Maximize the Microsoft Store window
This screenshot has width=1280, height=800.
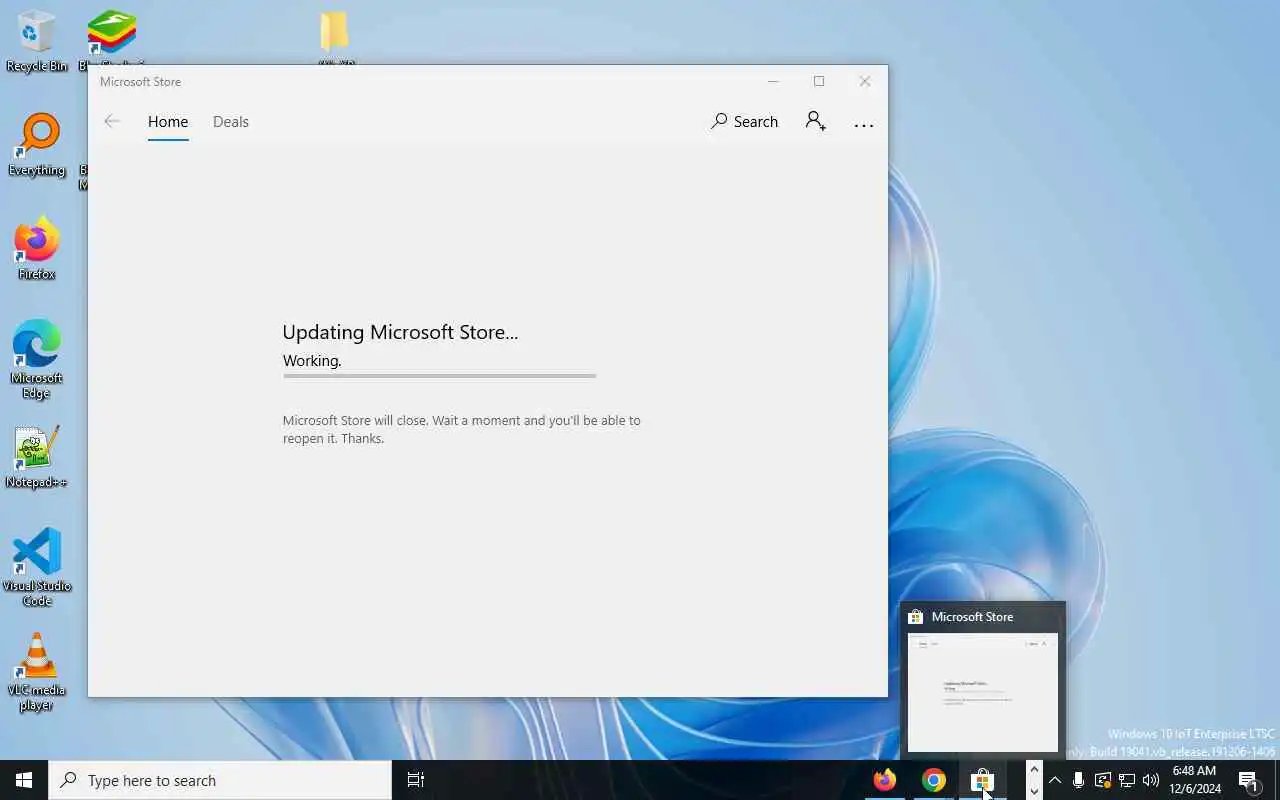819,81
